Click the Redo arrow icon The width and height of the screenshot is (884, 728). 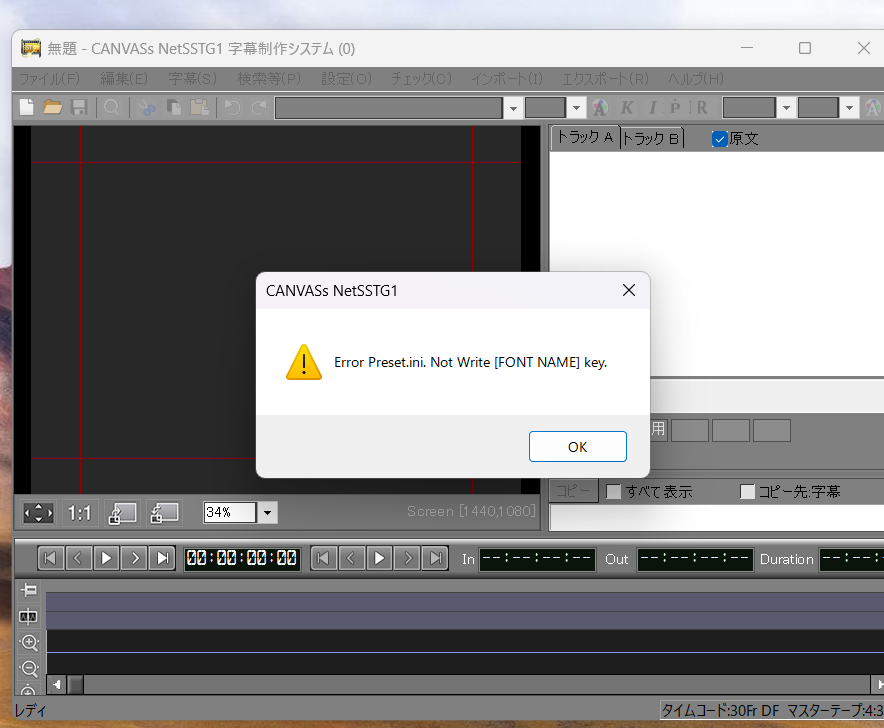click(x=259, y=107)
